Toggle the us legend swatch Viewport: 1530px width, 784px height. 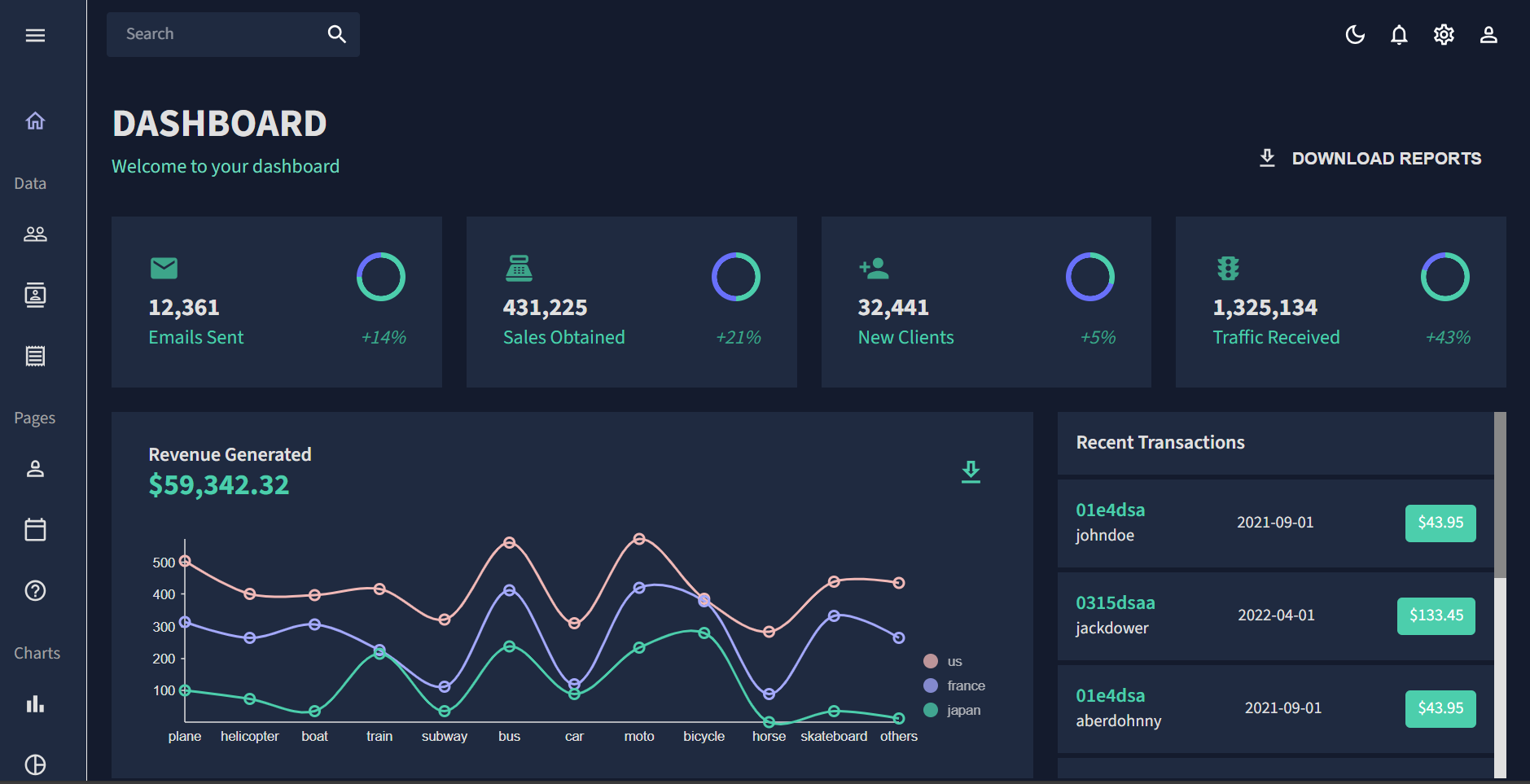click(x=931, y=661)
